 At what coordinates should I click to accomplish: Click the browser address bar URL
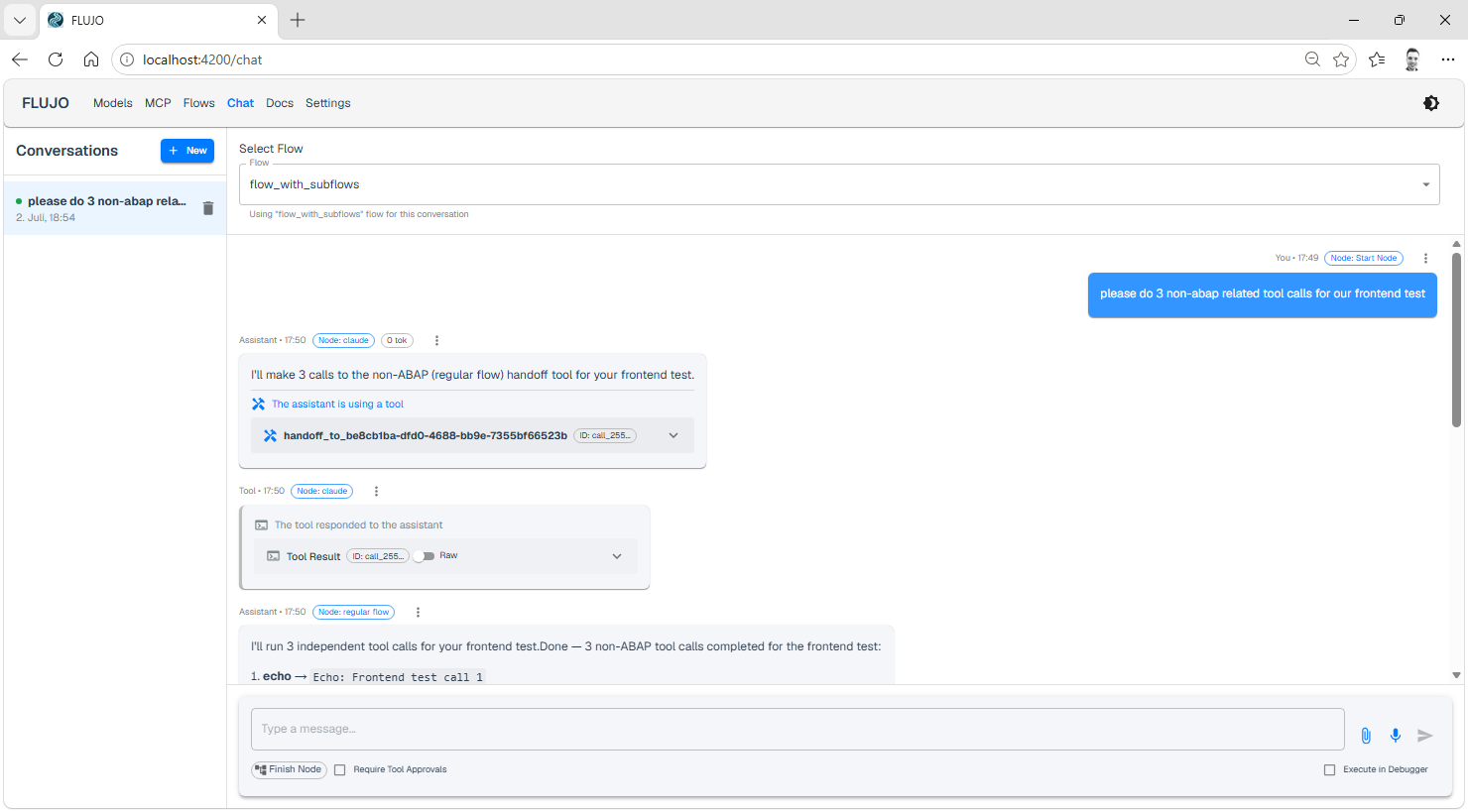[x=202, y=59]
